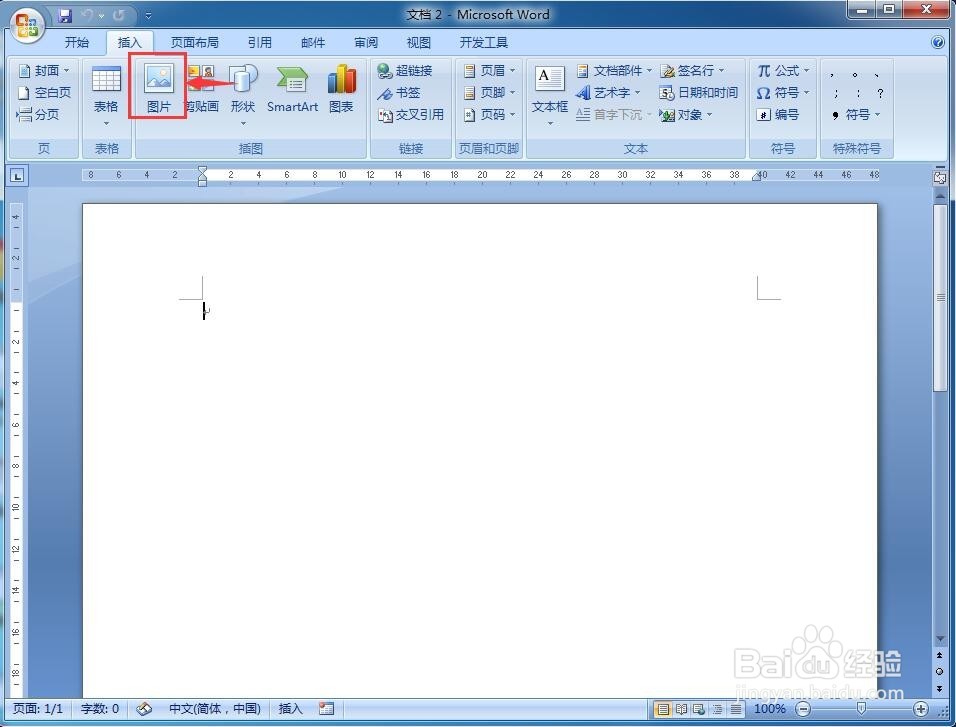This screenshot has width=956, height=727.
Task: Insert a SmartArt graphic
Action: click(x=293, y=88)
